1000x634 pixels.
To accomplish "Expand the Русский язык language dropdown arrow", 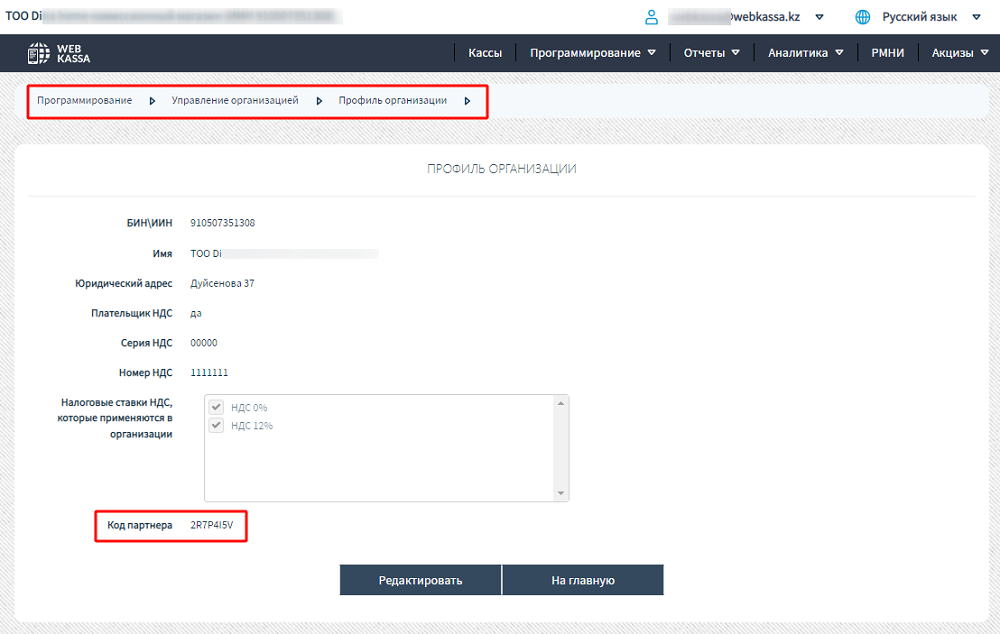I will 976,17.
